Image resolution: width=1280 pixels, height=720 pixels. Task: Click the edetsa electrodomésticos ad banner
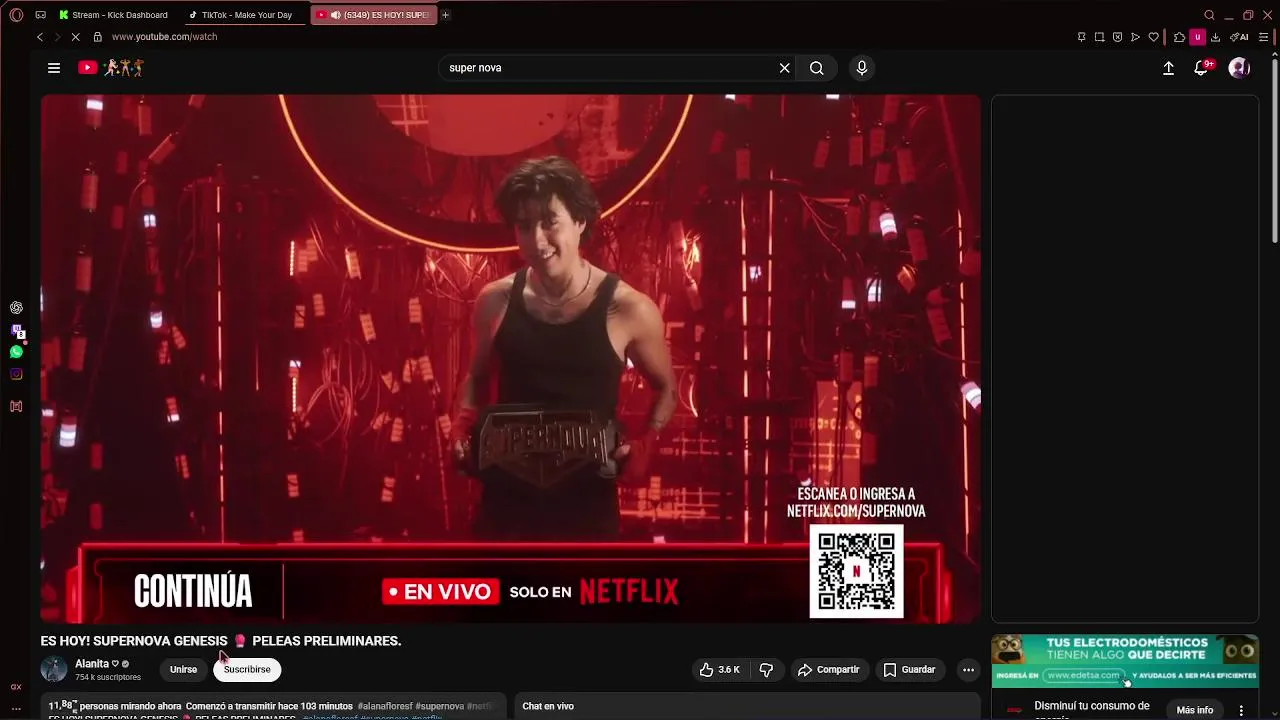coord(1125,660)
